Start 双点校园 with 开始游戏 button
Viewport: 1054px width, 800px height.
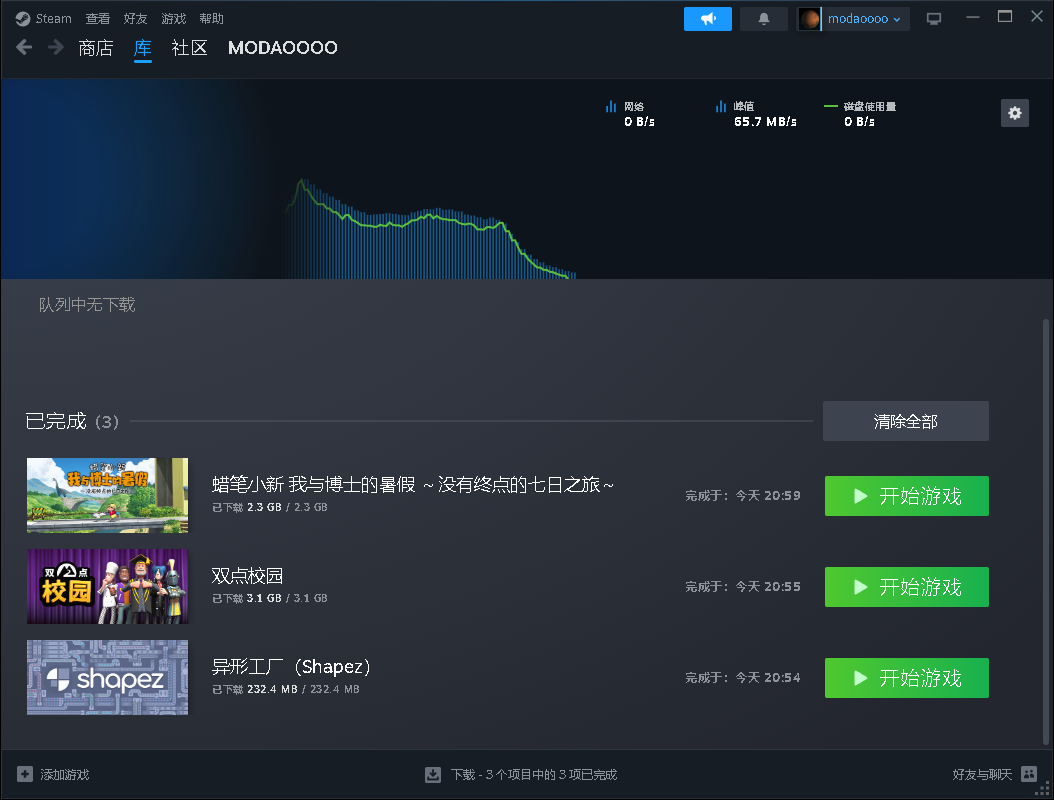(x=907, y=587)
